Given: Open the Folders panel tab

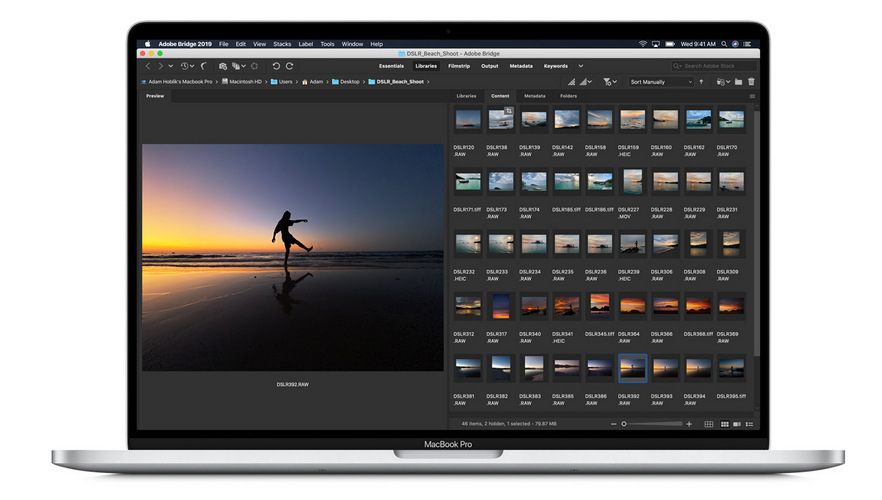Looking at the screenshot, I should 568,96.
